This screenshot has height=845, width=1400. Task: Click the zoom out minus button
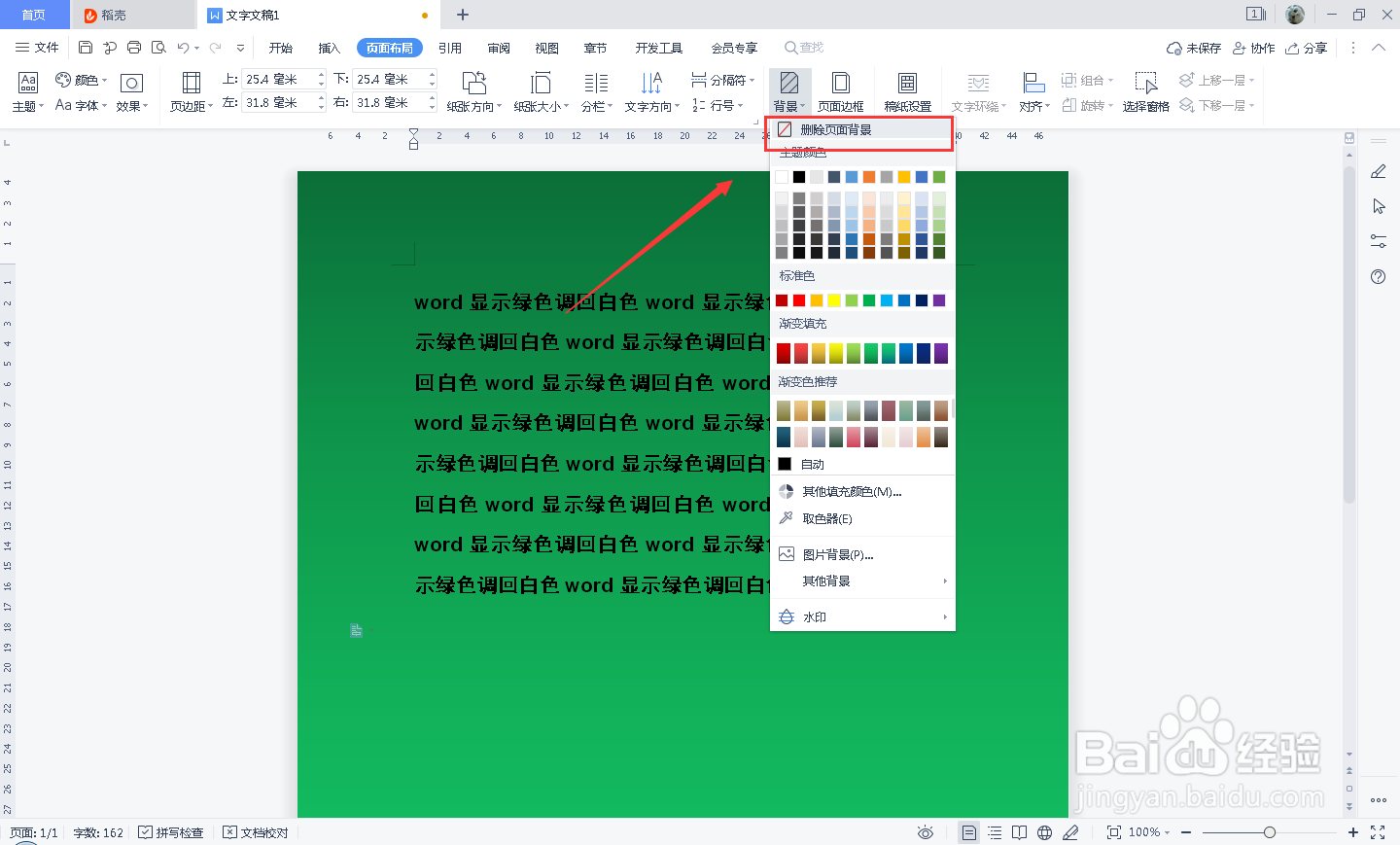pos(1186,832)
